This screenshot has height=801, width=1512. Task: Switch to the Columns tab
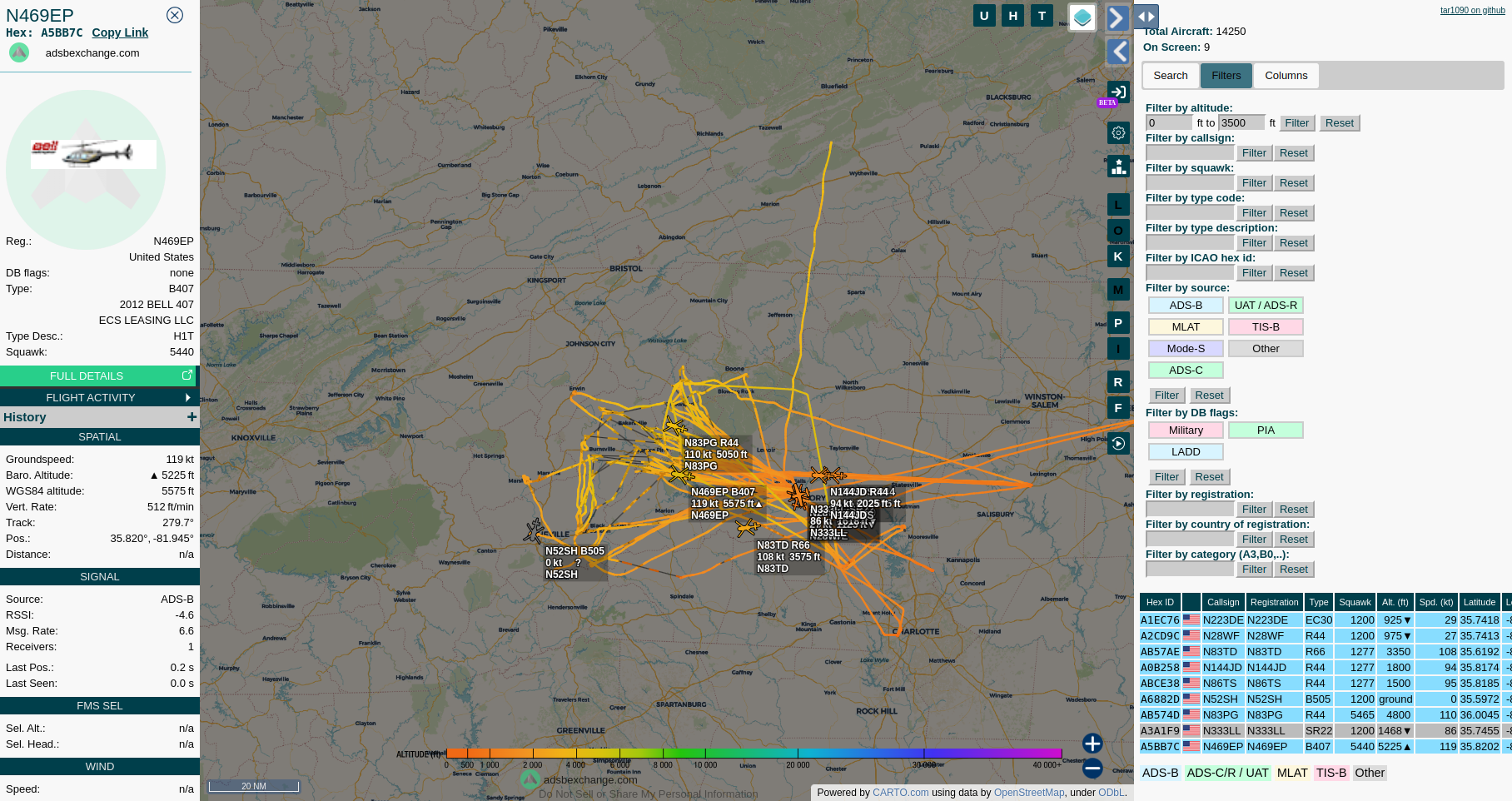click(1286, 76)
